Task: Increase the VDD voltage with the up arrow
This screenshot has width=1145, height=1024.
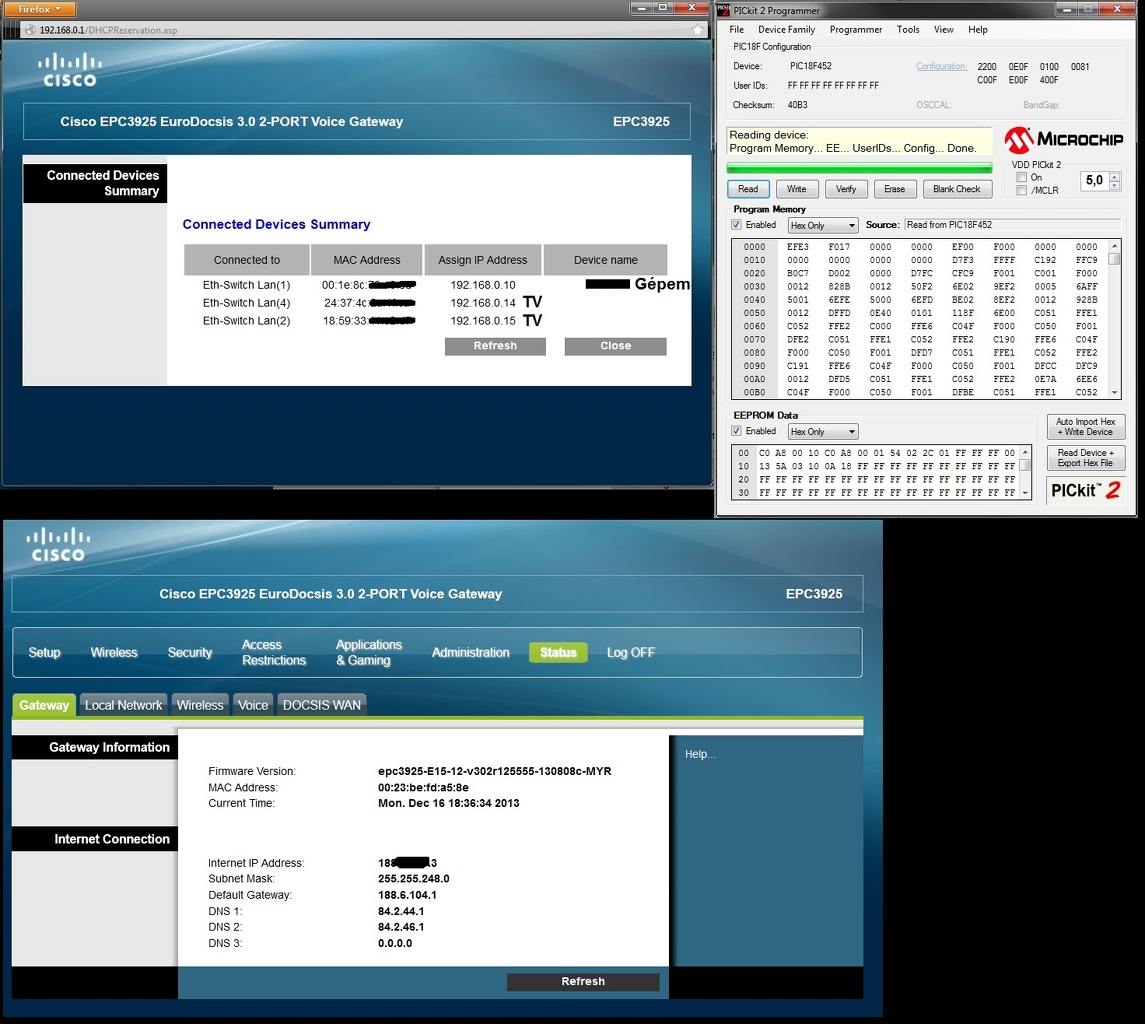Action: [1114, 176]
